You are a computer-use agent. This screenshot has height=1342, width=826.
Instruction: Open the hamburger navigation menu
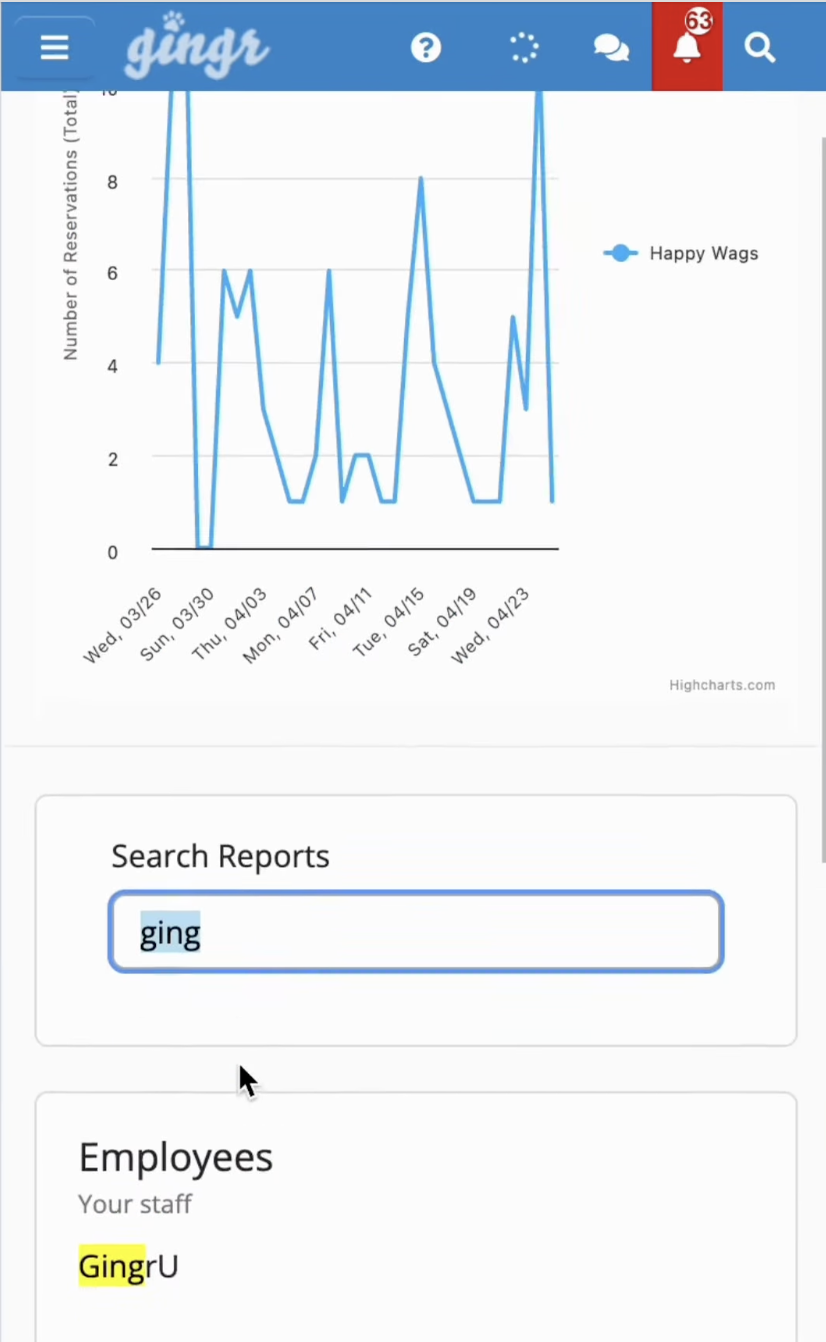pos(54,47)
